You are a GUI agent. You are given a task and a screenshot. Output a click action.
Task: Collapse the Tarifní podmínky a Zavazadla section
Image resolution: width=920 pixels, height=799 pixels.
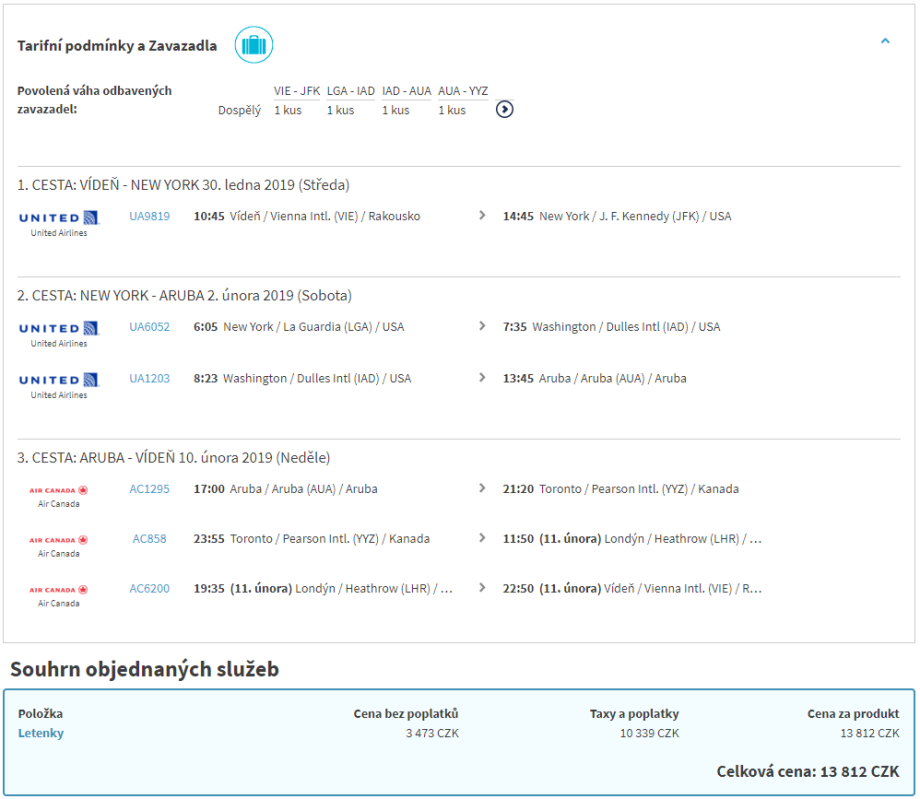point(884,42)
